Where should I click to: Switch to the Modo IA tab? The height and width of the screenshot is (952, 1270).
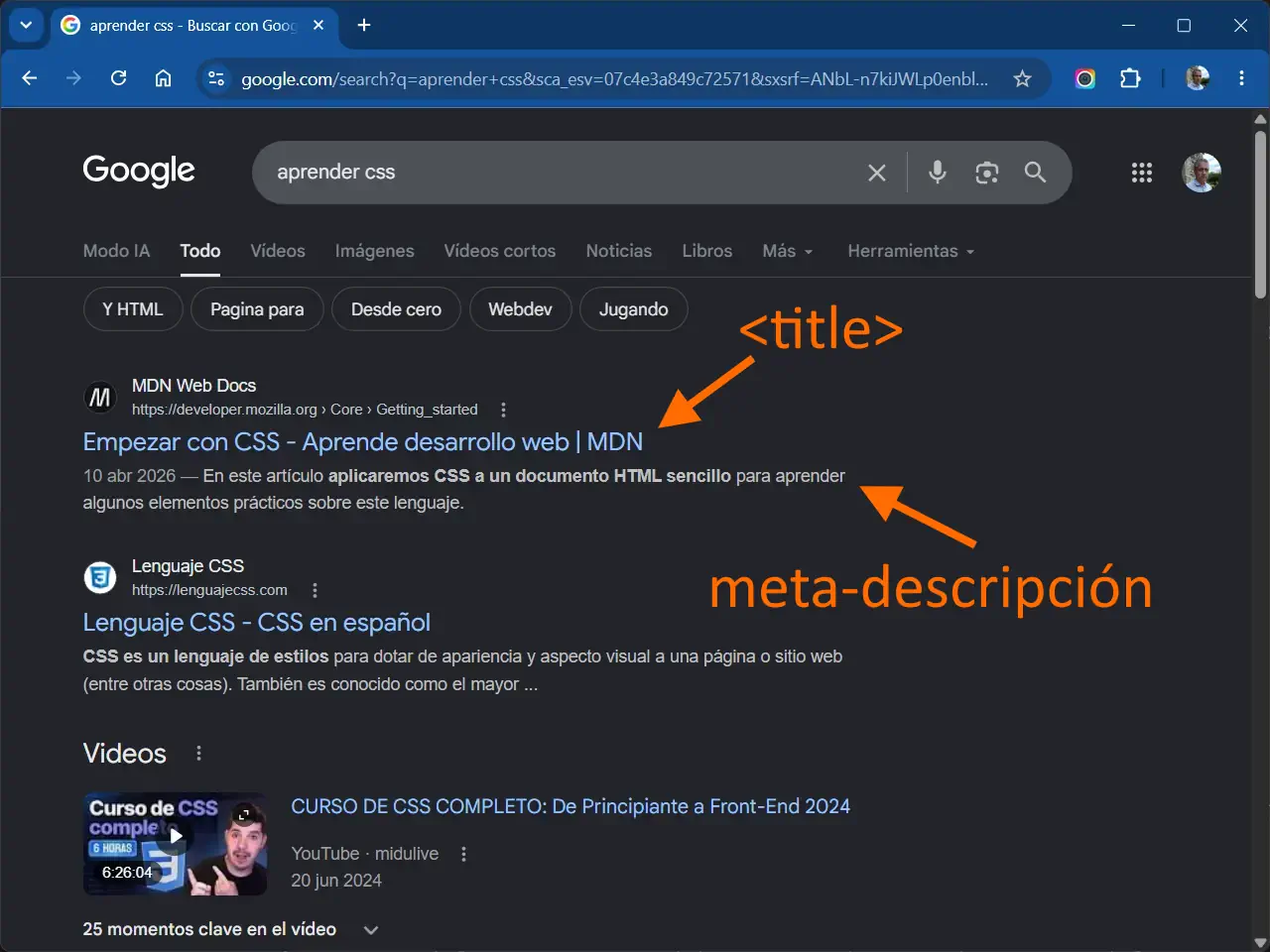116,251
